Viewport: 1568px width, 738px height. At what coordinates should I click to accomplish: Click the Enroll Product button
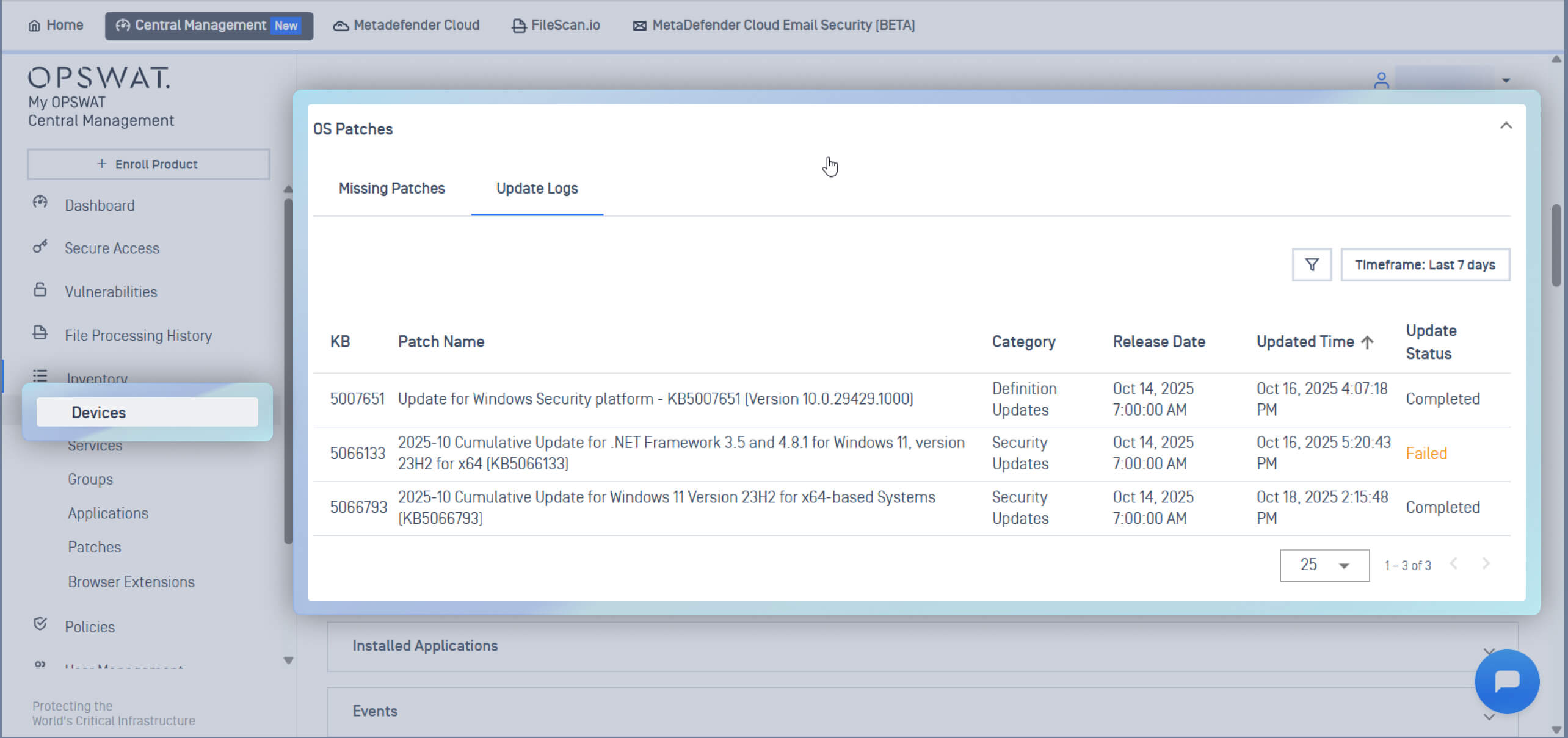[x=148, y=164]
